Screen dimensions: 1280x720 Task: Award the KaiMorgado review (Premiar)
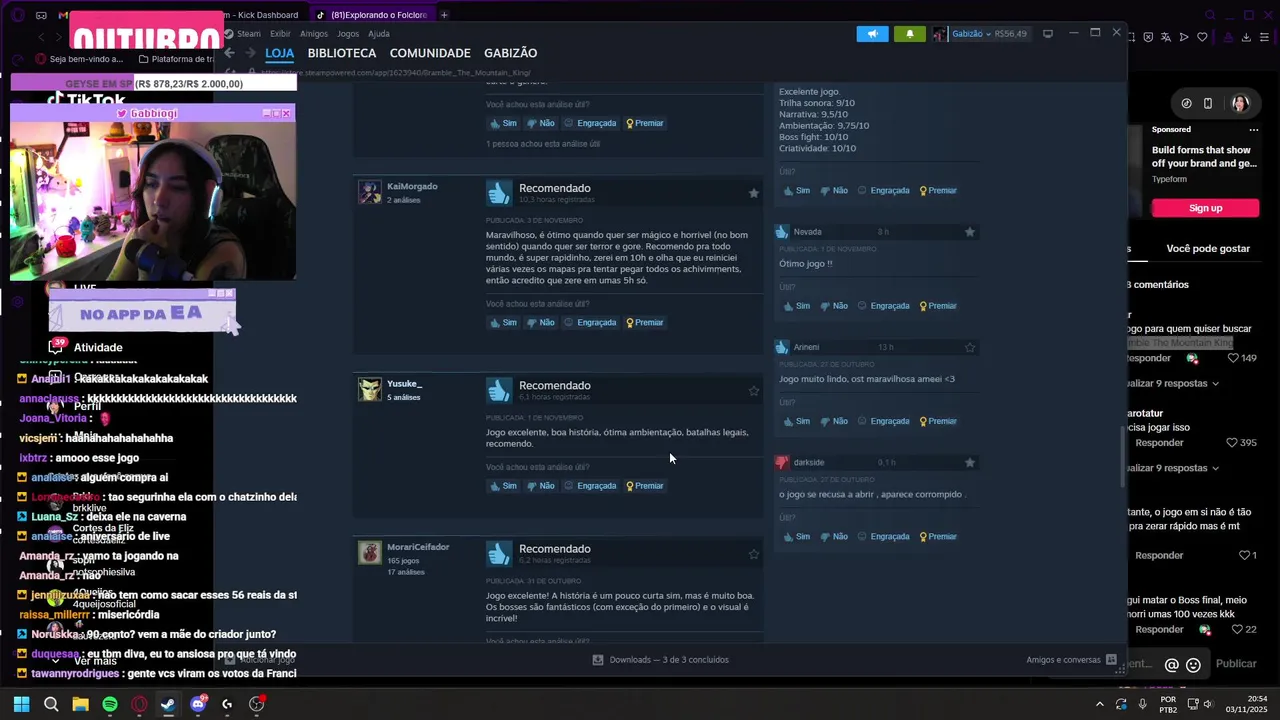[x=645, y=323]
